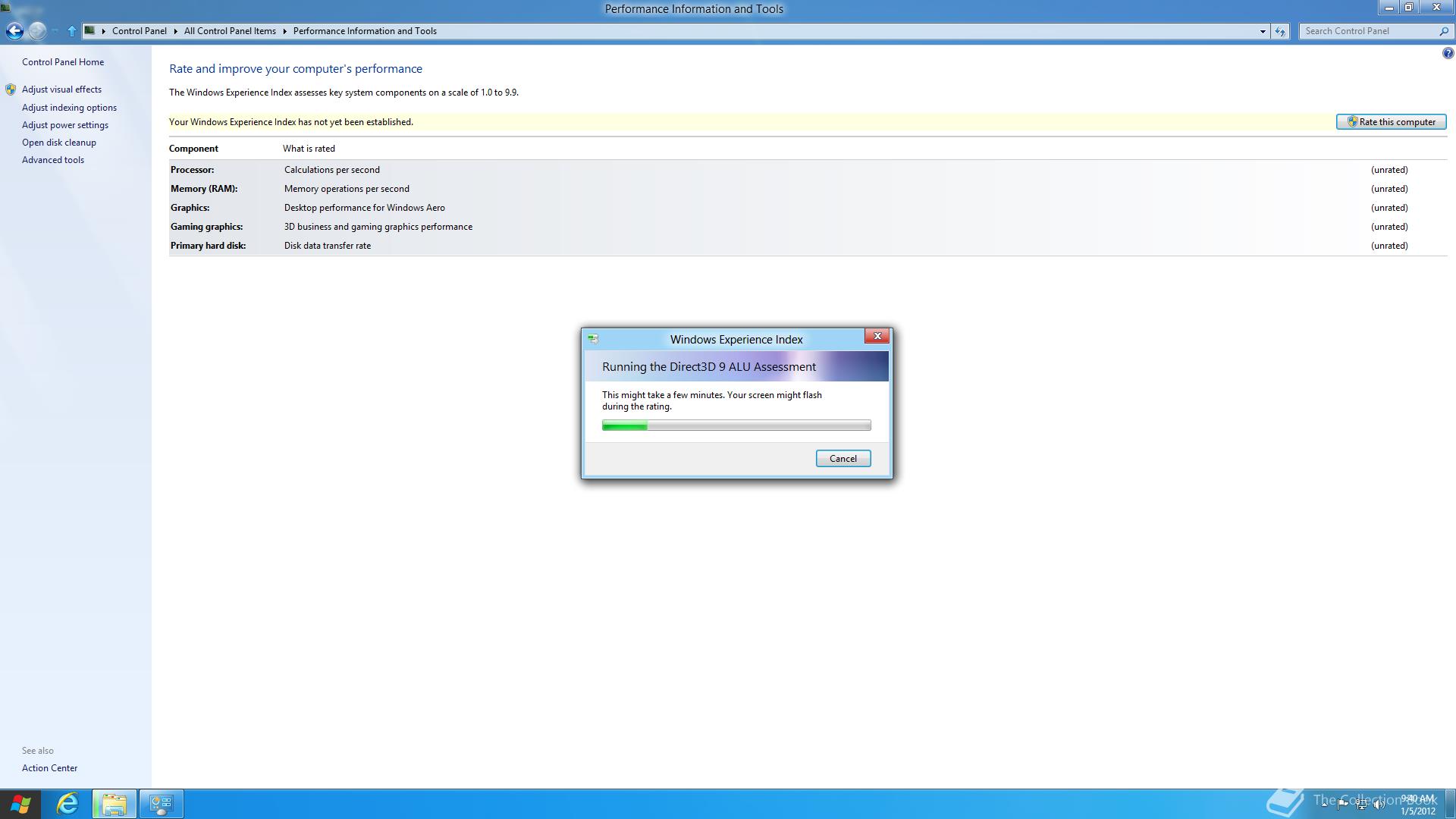Select the Processor row label
This screenshot has height=819, width=1456.
(192, 170)
